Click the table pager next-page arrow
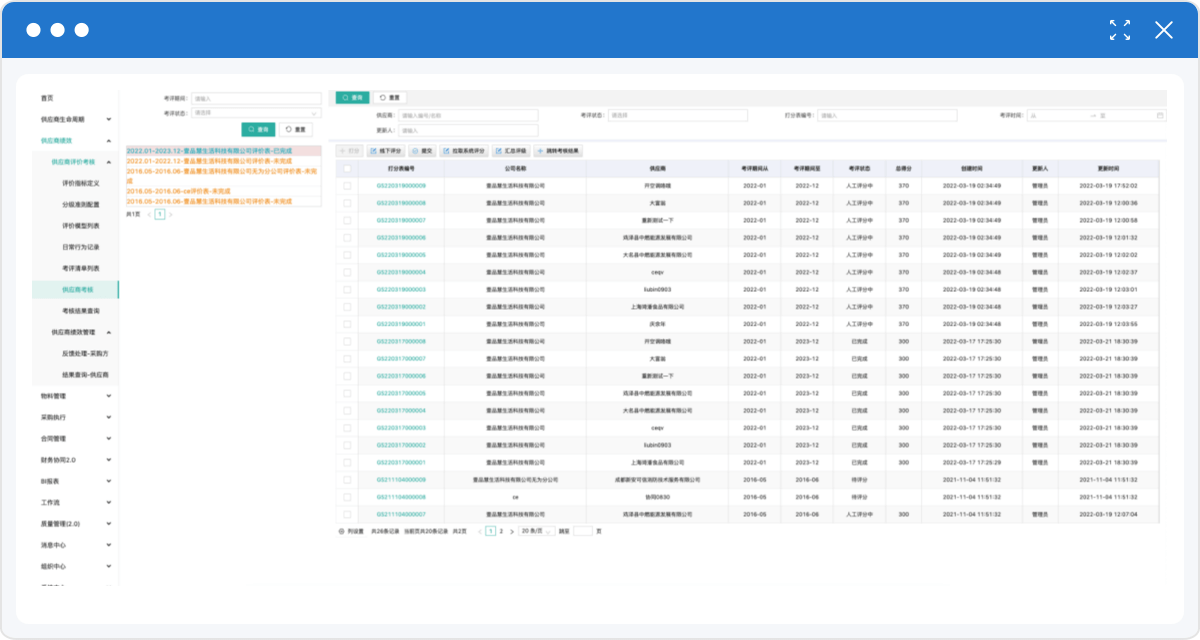Viewport: 1200px width, 640px height. [x=512, y=531]
